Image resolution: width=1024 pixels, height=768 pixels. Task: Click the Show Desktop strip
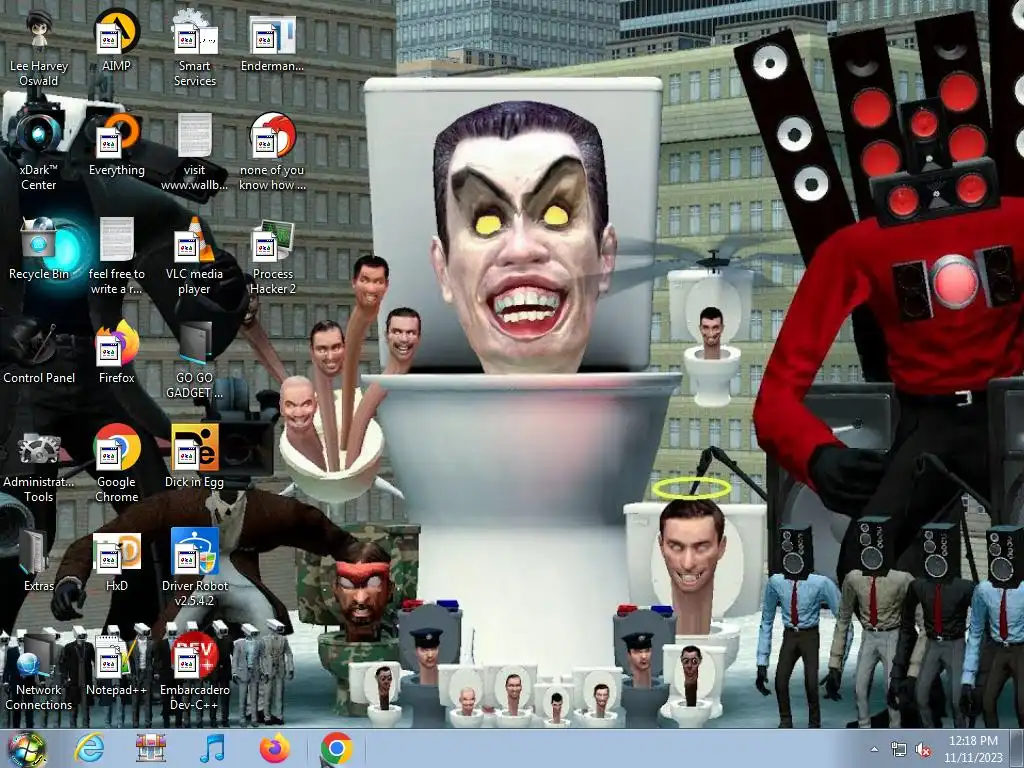tap(1019, 748)
